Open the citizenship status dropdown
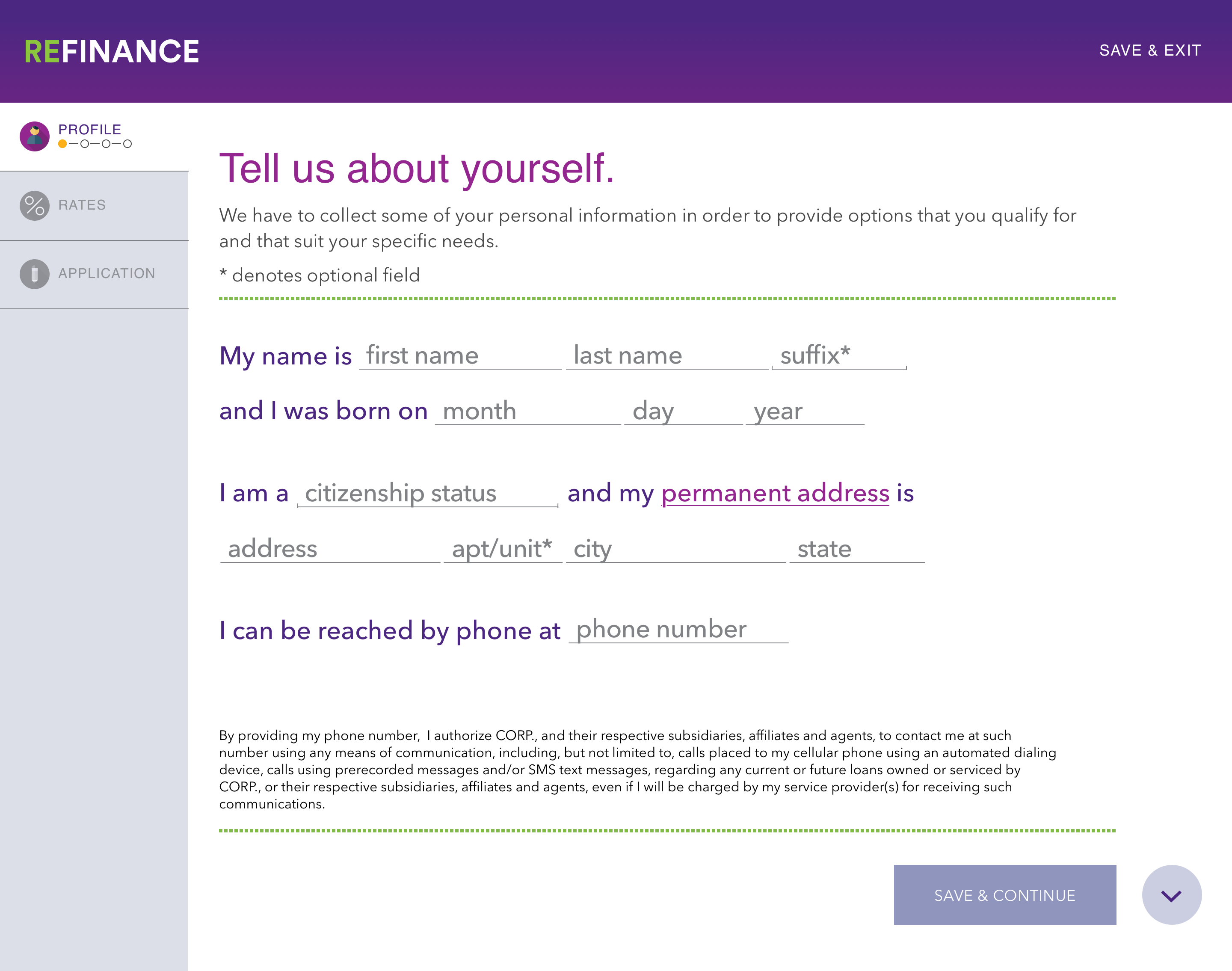The width and height of the screenshot is (1232, 971). click(427, 493)
